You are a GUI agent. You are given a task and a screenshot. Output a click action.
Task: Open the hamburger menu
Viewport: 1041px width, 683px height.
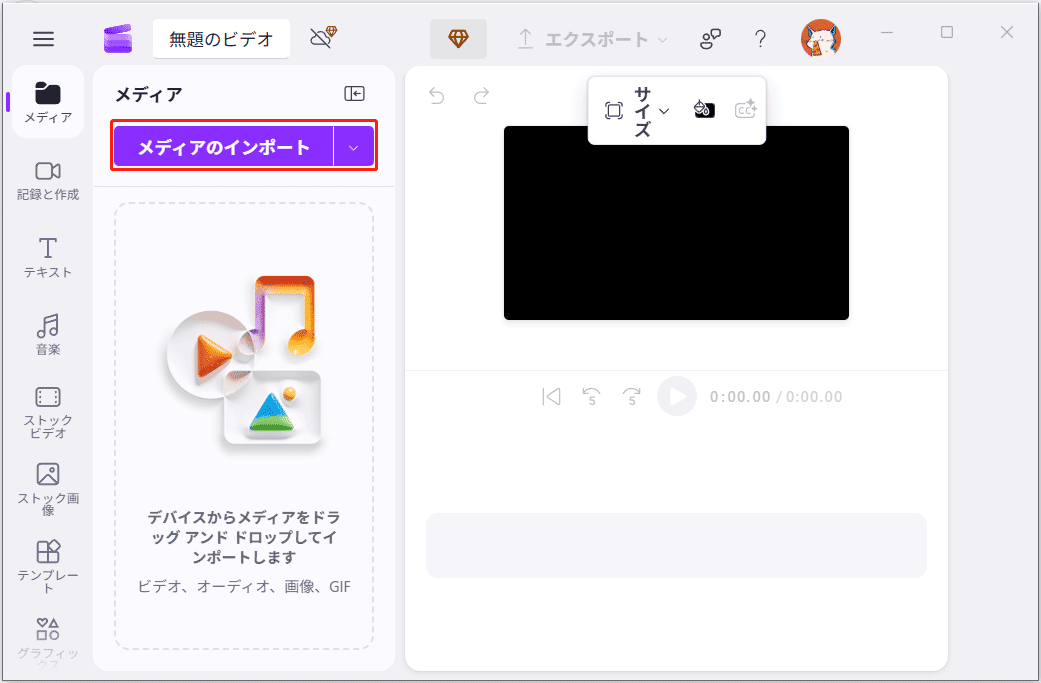42,38
